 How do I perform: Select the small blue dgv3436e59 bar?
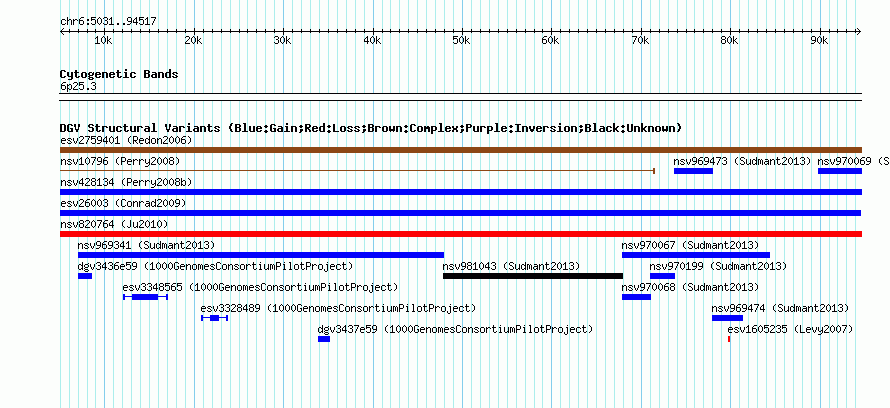tap(85, 276)
